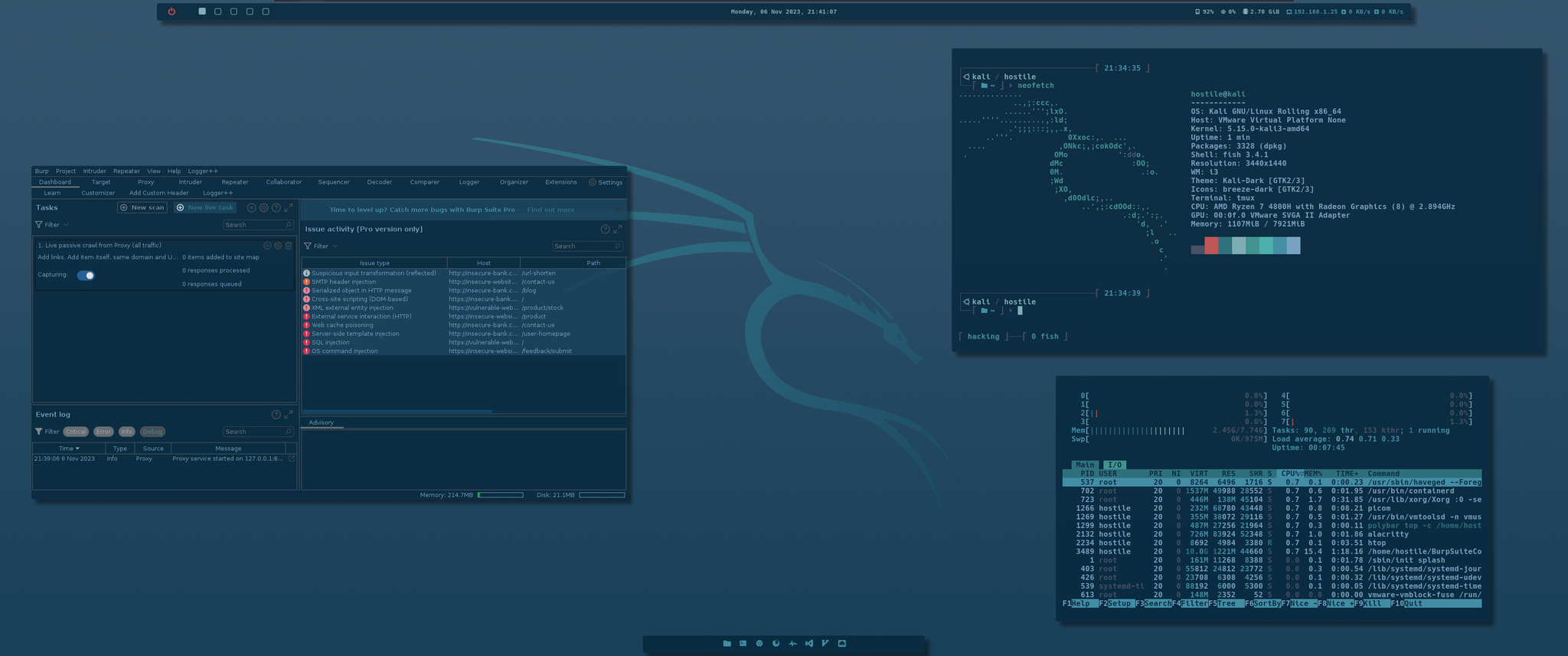Open settings for Live passive crawl task
This screenshot has height=656, width=1568.
click(278, 246)
